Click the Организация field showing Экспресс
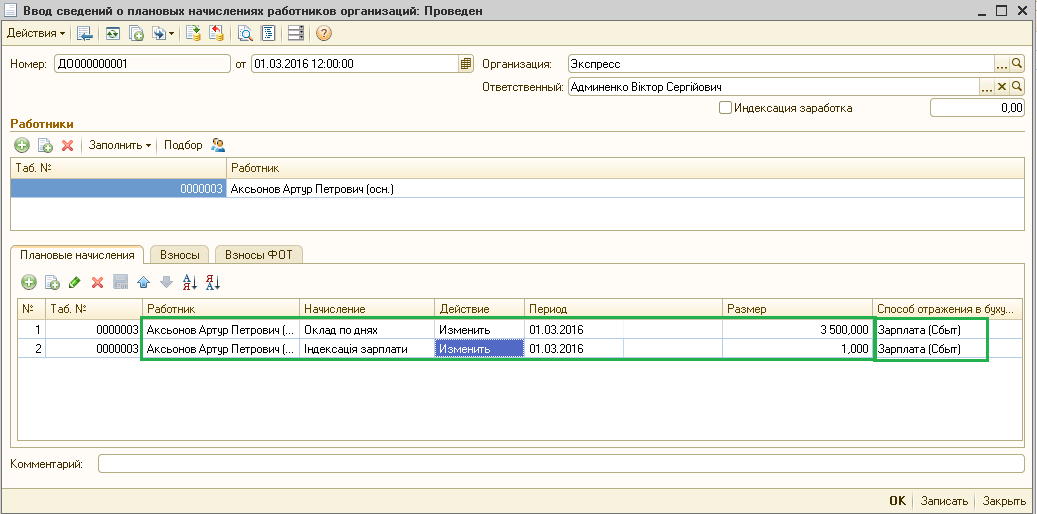Viewport: 1037px width, 514px height. pos(782,64)
